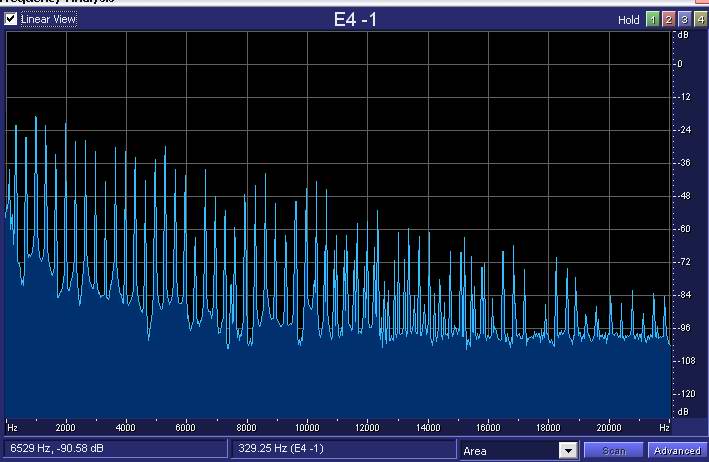Uncheck the Linear View checkbox
709x462 pixels.
point(11,19)
